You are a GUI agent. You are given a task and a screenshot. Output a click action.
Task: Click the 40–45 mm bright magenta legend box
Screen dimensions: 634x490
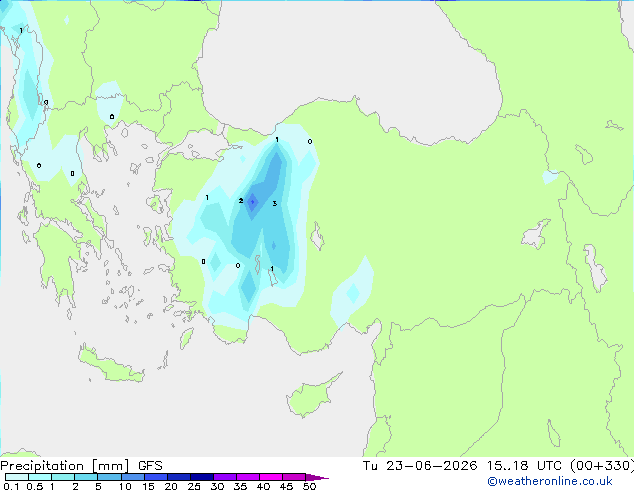point(271,477)
